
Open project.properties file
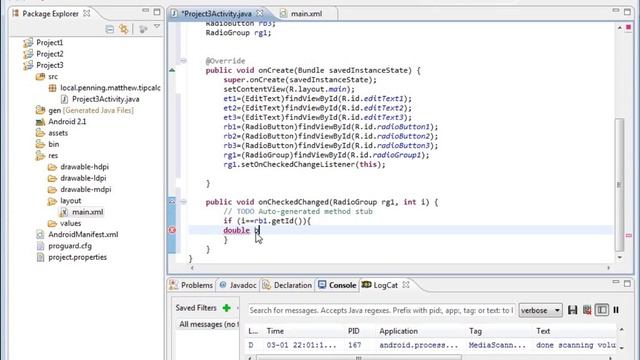[77, 257]
